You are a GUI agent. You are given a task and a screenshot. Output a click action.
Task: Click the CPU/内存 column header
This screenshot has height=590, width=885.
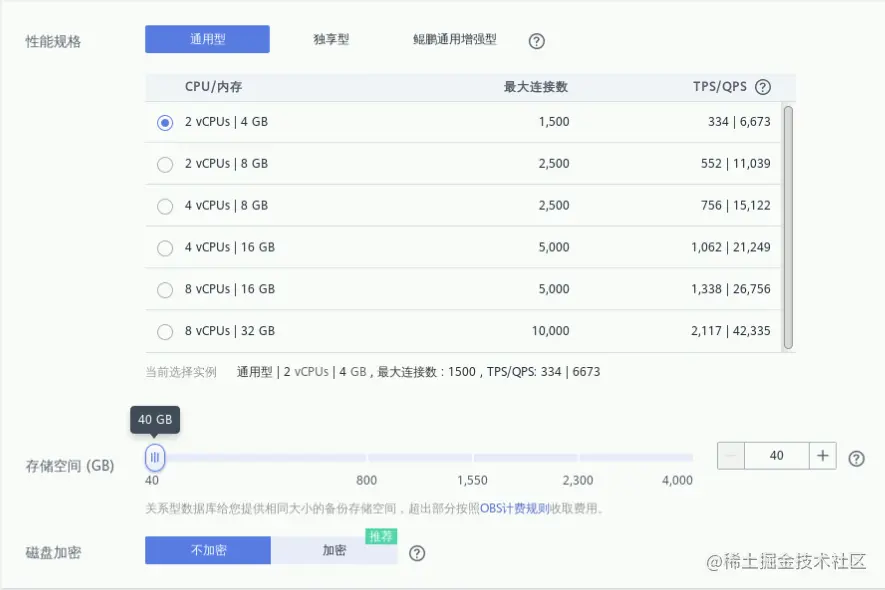point(213,87)
